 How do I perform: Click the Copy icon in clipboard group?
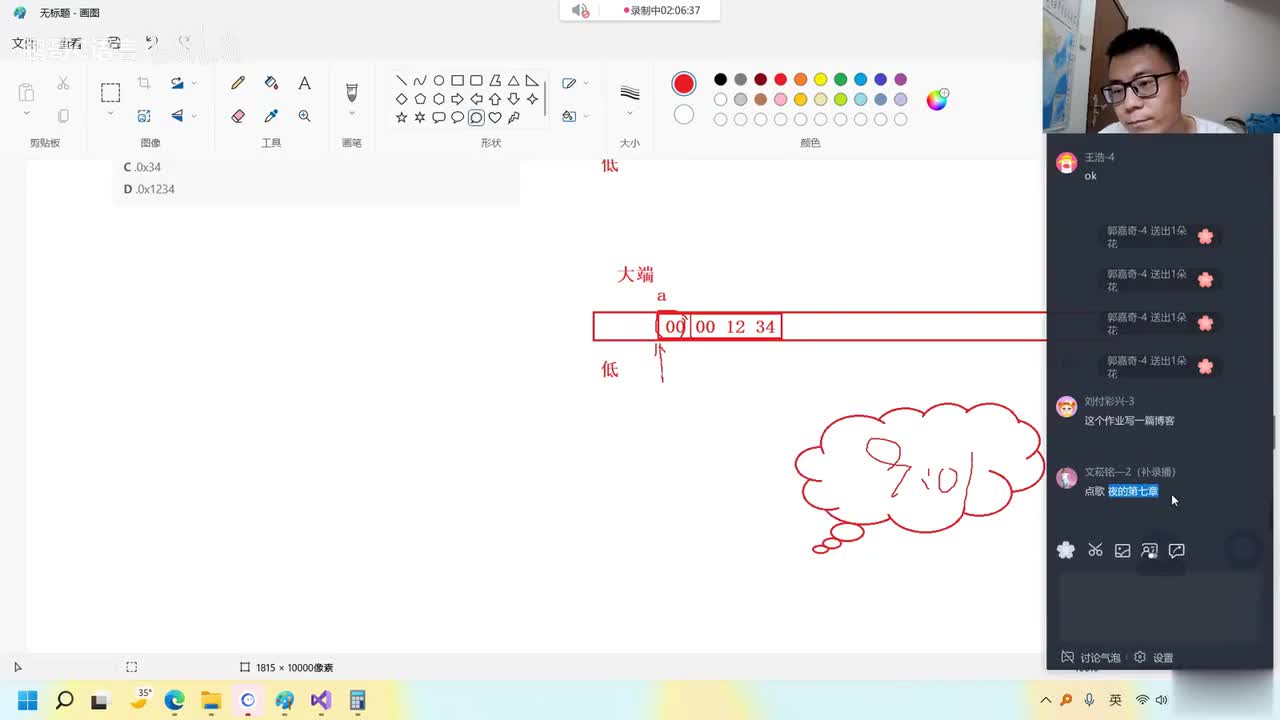(63, 116)
